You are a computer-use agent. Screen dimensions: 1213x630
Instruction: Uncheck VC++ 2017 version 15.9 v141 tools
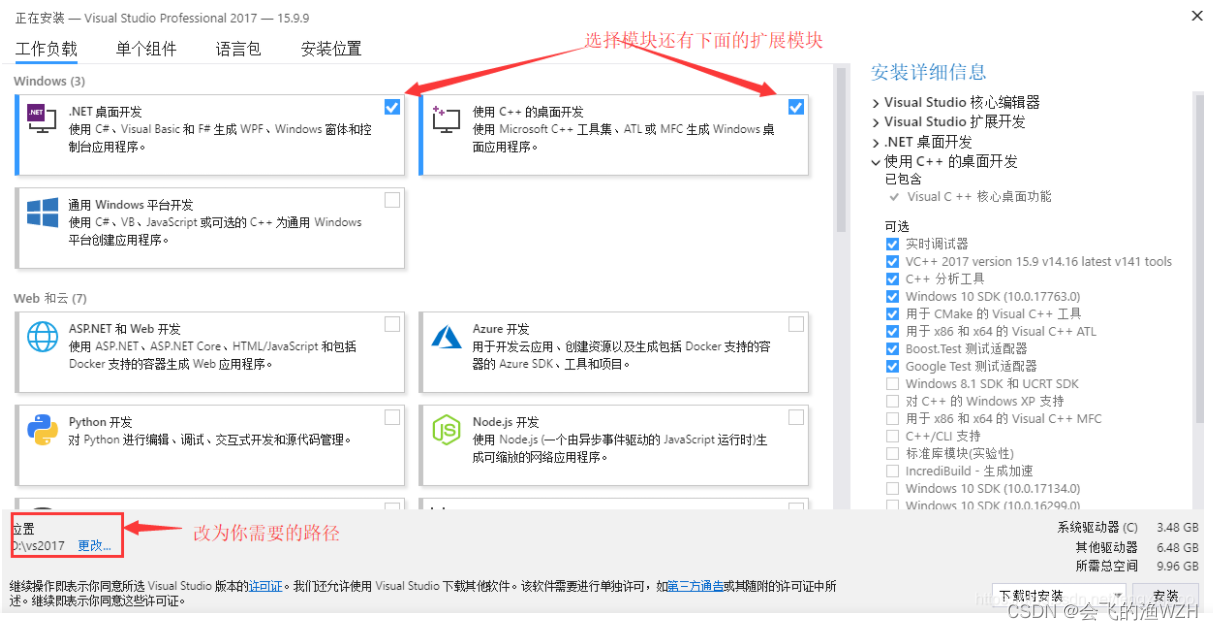pos(892,261)
